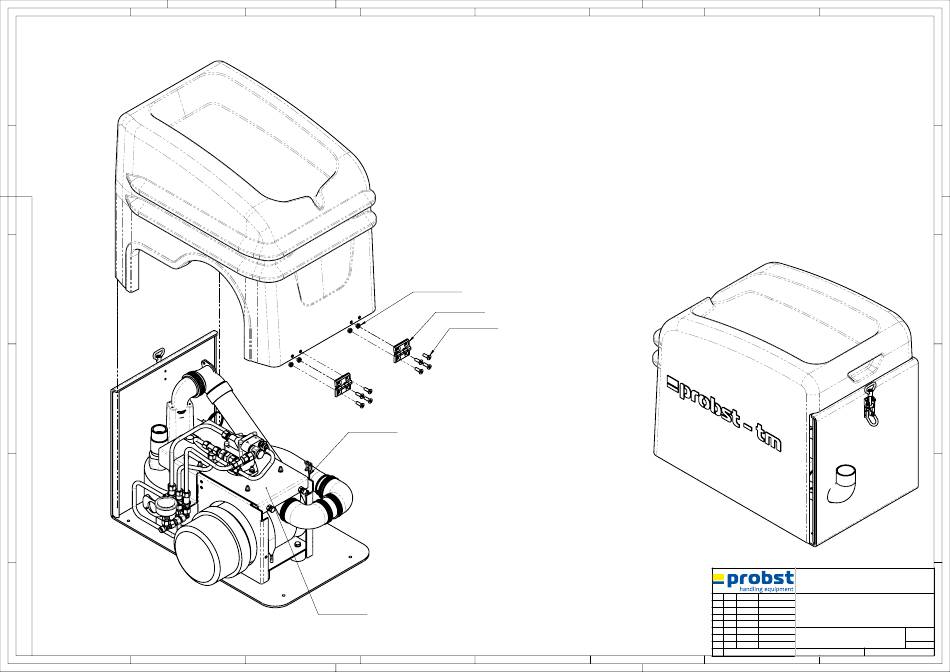The image size is (950, 672).
Task: Select the "handling equipment" tagline text
Action: click(766, 589)
